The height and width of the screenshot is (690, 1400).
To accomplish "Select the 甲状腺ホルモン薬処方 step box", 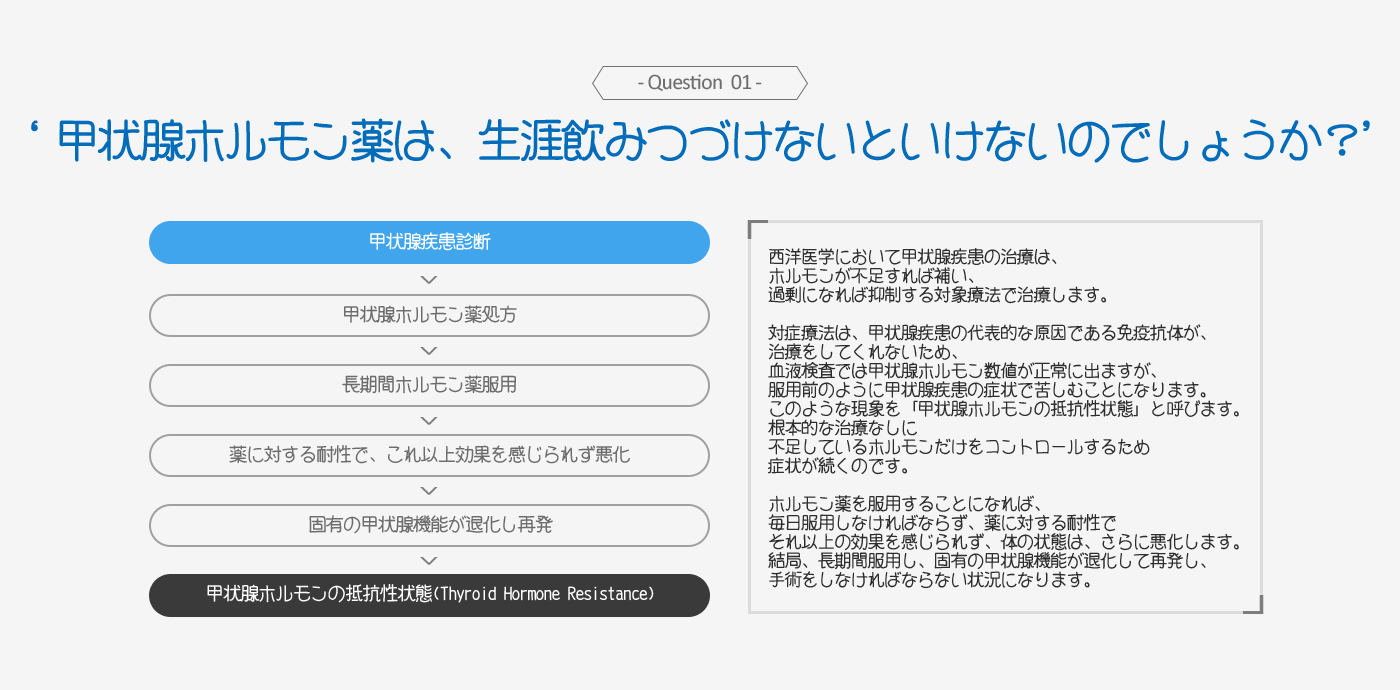I will pos(429,315).
